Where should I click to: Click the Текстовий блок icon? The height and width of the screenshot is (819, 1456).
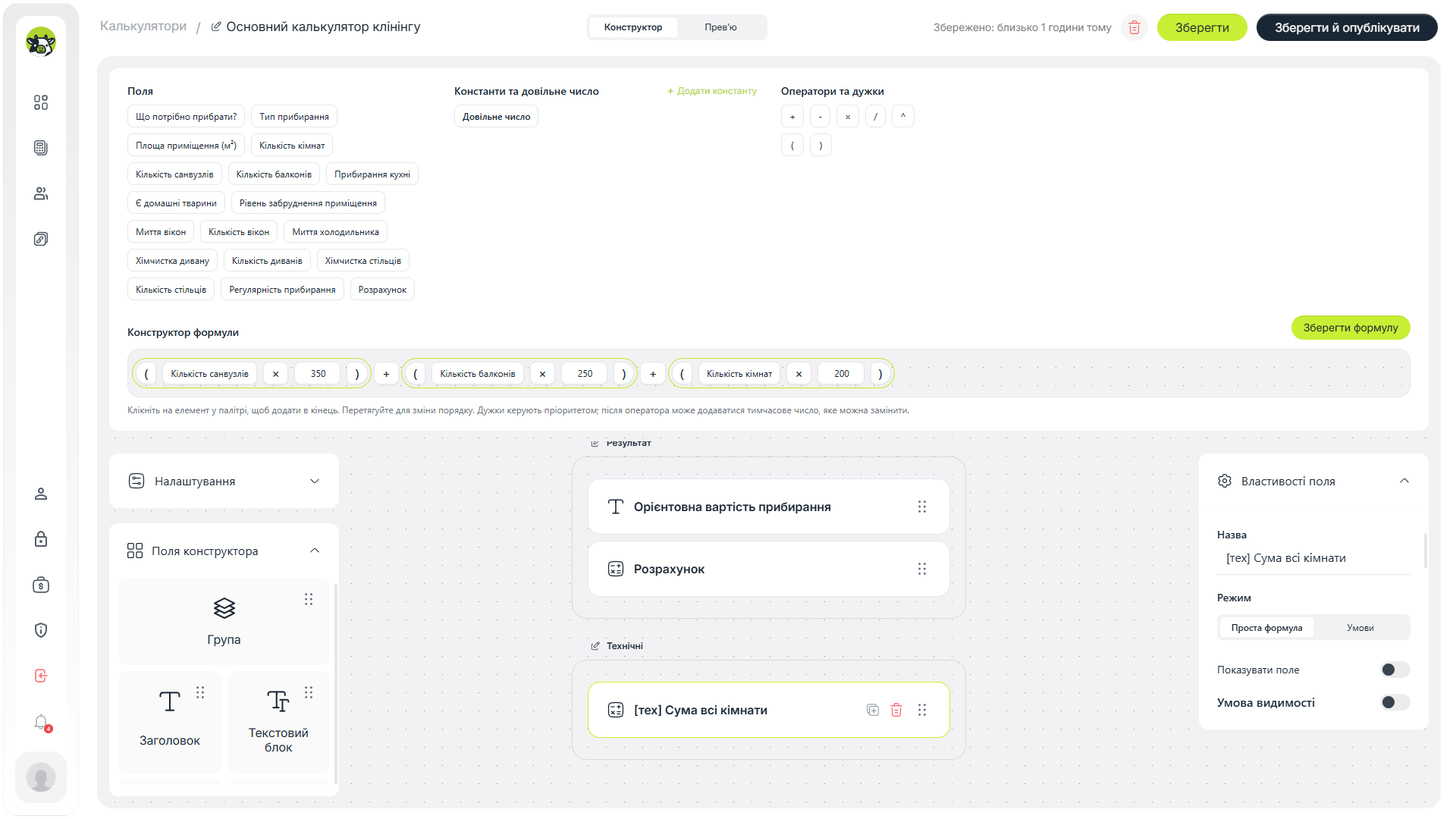click(278, 701)
